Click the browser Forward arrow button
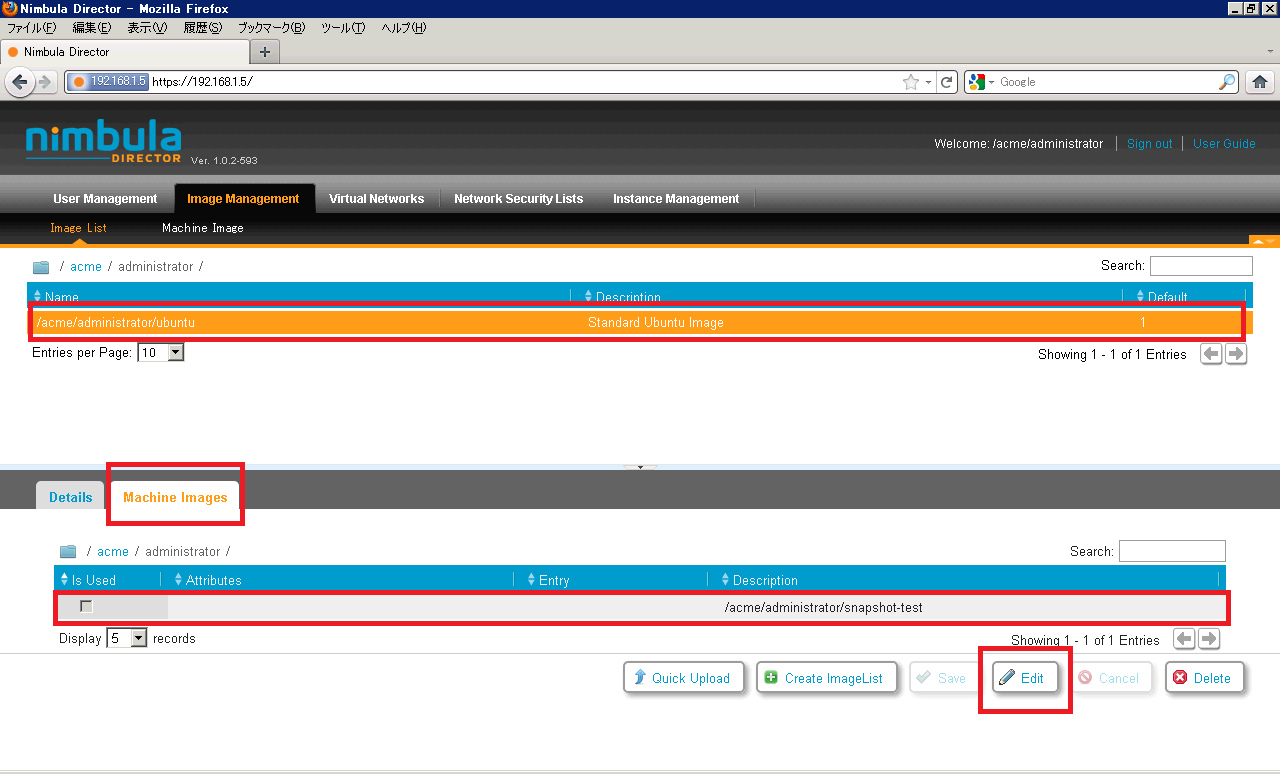 pos(47,82)
